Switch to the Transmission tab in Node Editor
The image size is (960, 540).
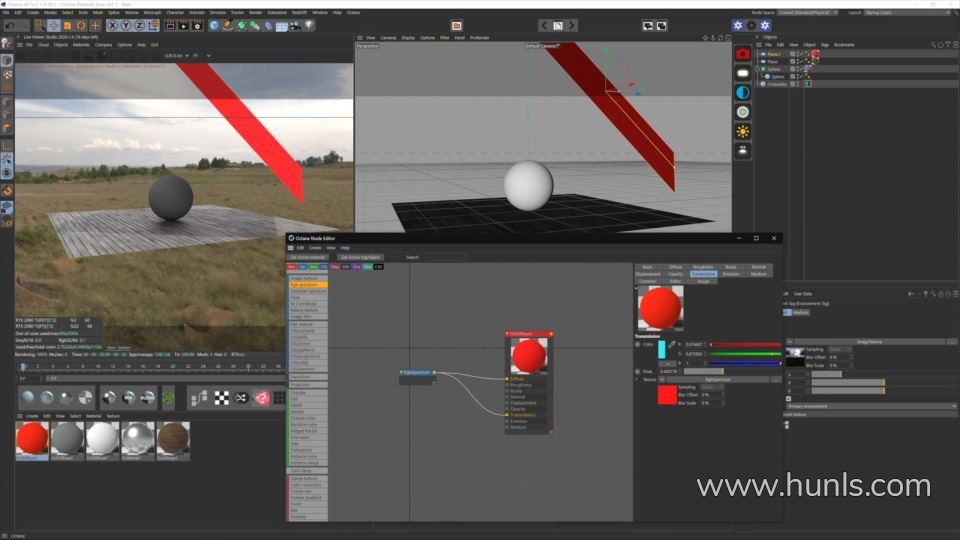coord(703,274)
